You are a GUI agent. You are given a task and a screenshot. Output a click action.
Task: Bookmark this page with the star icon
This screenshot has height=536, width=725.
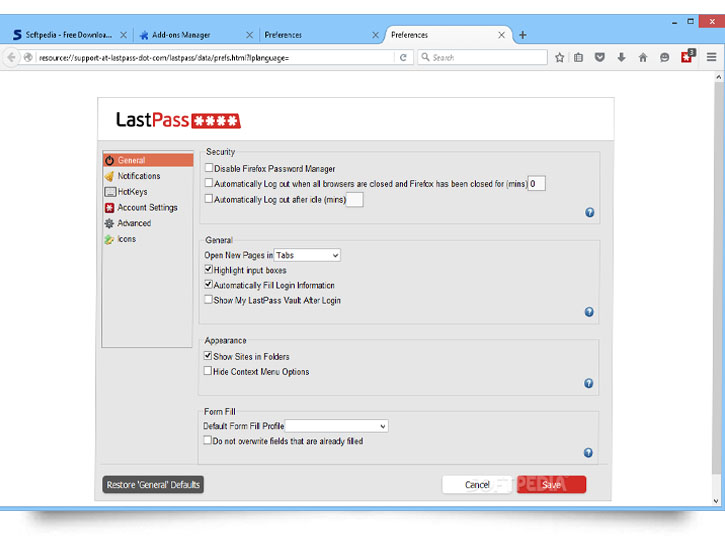click(559, 57)
